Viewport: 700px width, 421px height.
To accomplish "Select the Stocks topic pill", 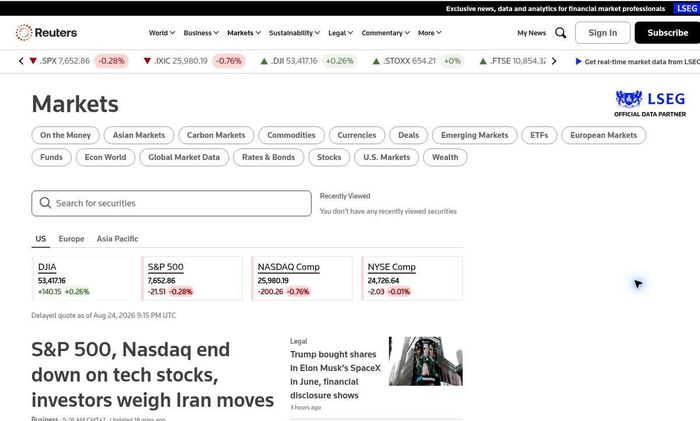I will click(x=329, y=157).
